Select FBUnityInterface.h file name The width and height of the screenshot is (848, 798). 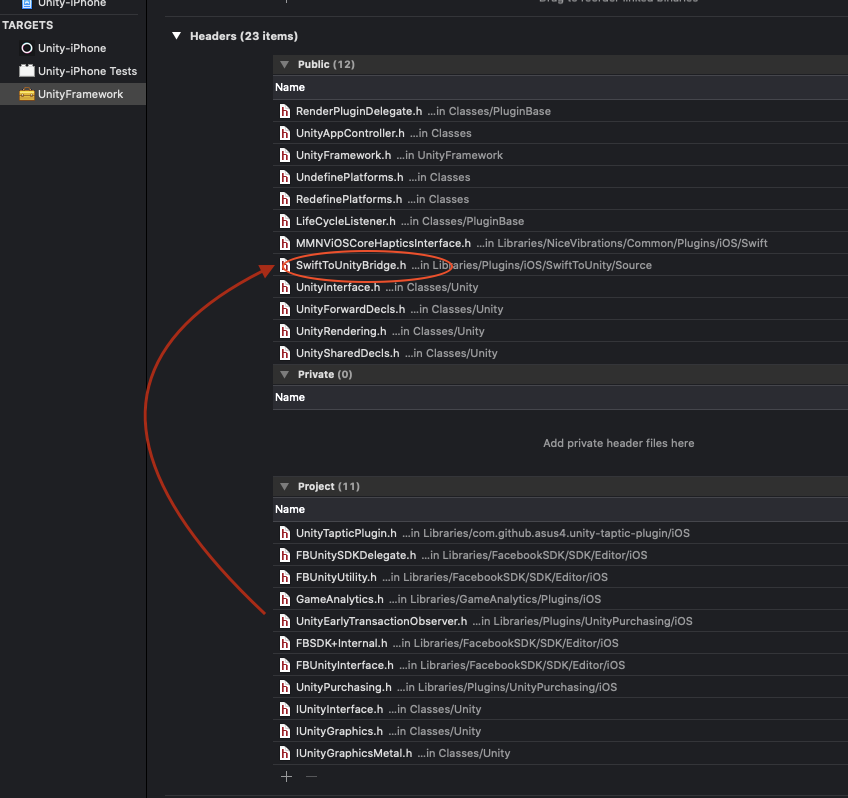(344, 665)
